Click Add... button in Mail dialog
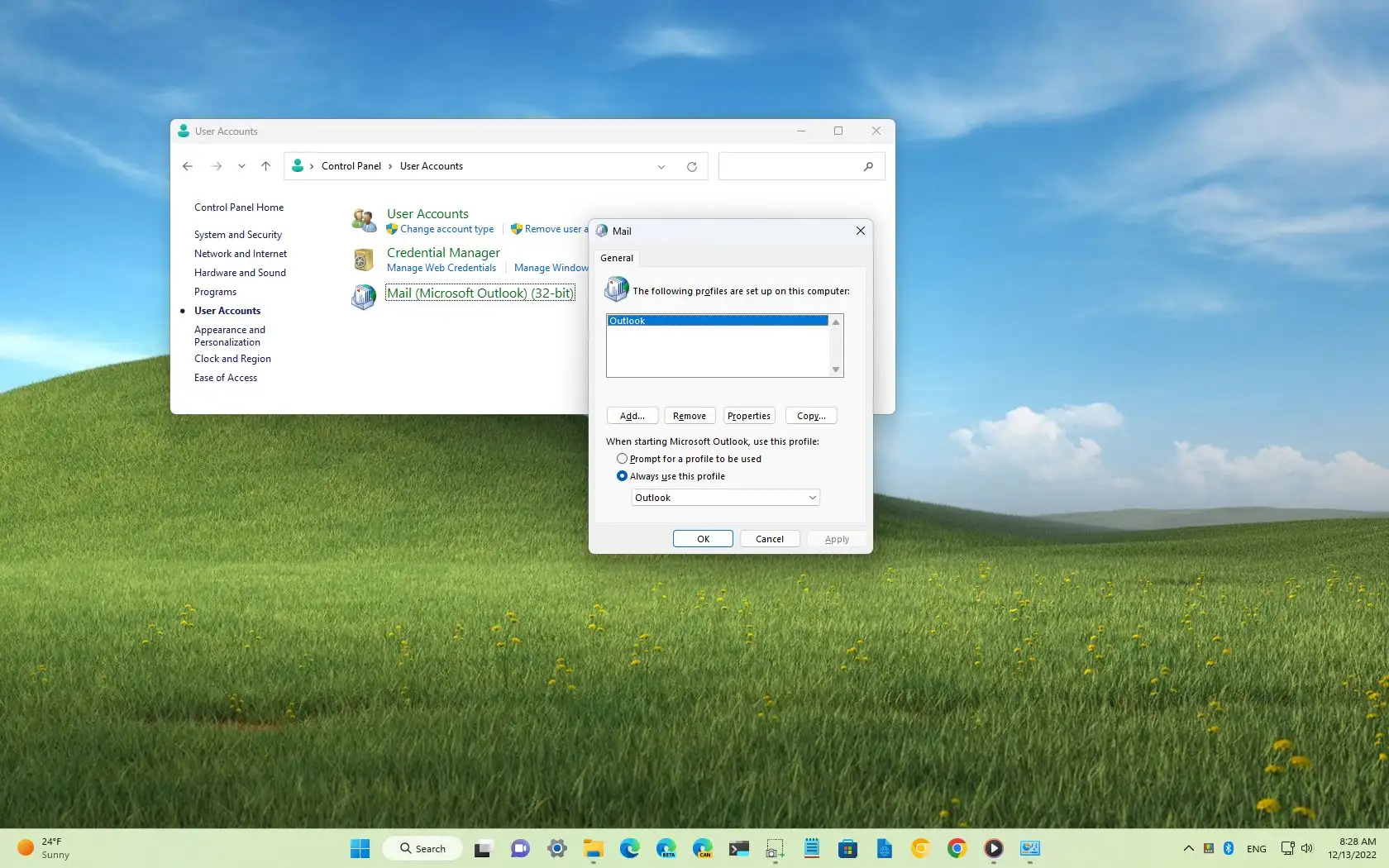This screenshot has height=868, width=1389. (632, 416)
